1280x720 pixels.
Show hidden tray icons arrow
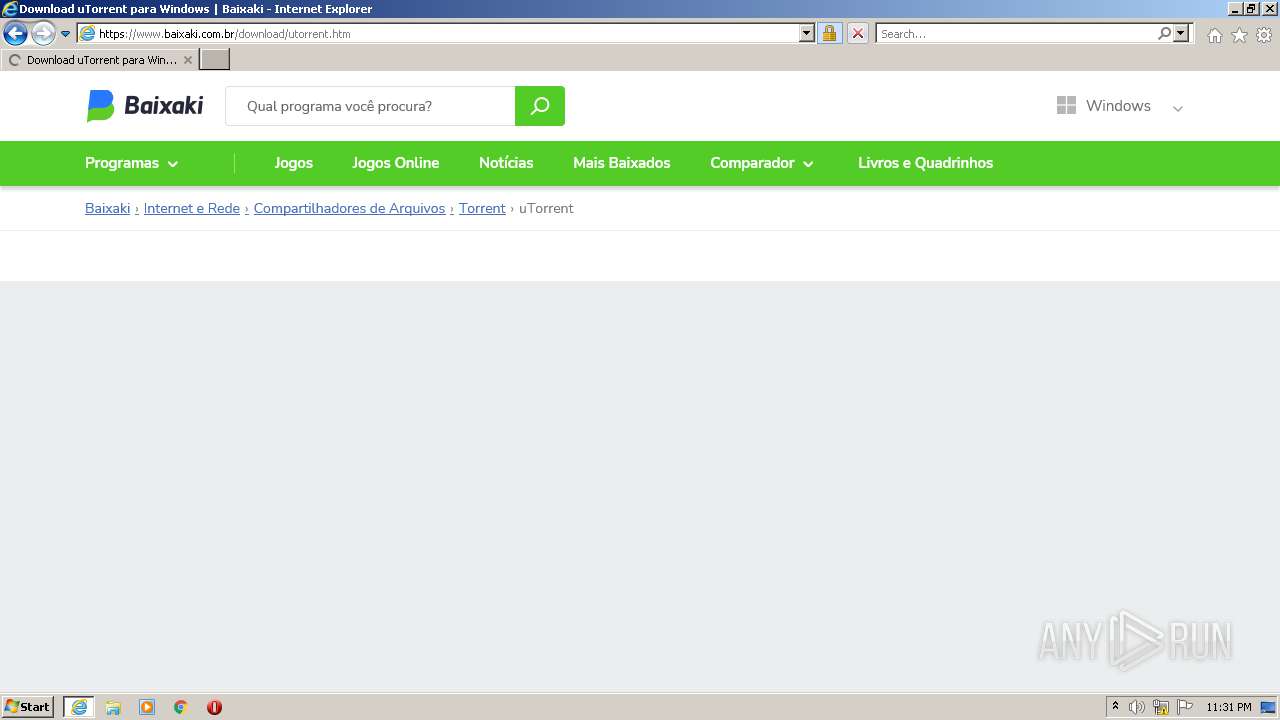point(1115,707)
